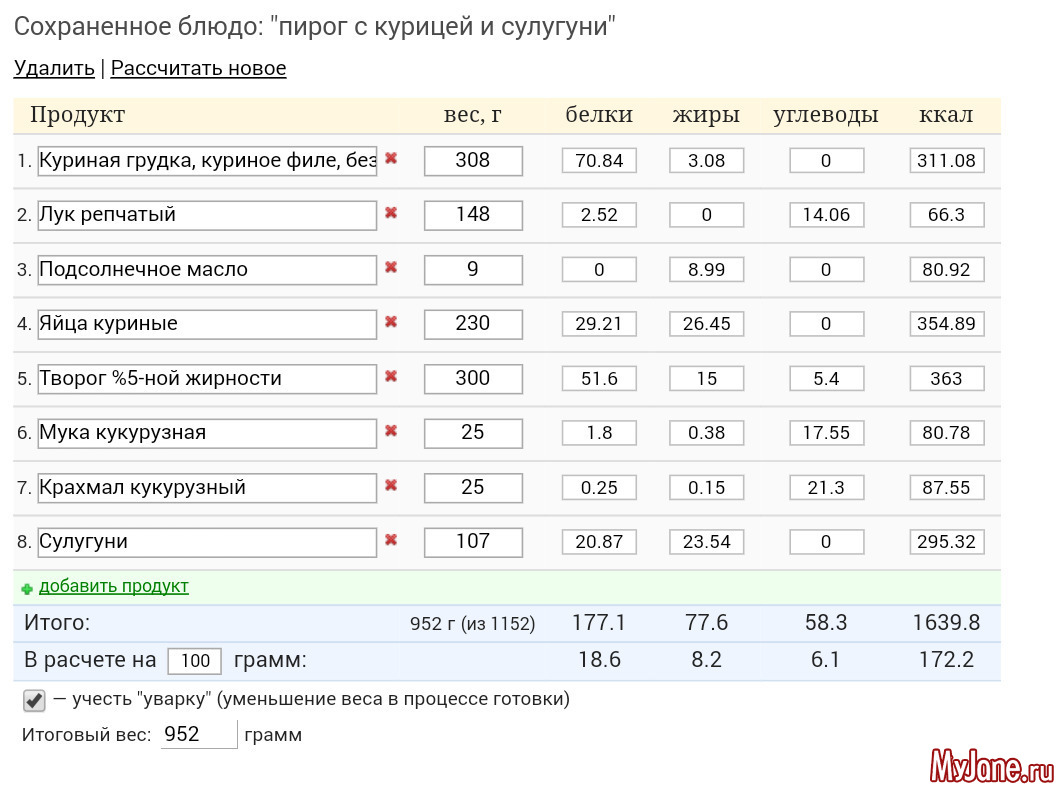Click the green plus add-product icon
The image size is (1057, 786).
click(27, 588)
